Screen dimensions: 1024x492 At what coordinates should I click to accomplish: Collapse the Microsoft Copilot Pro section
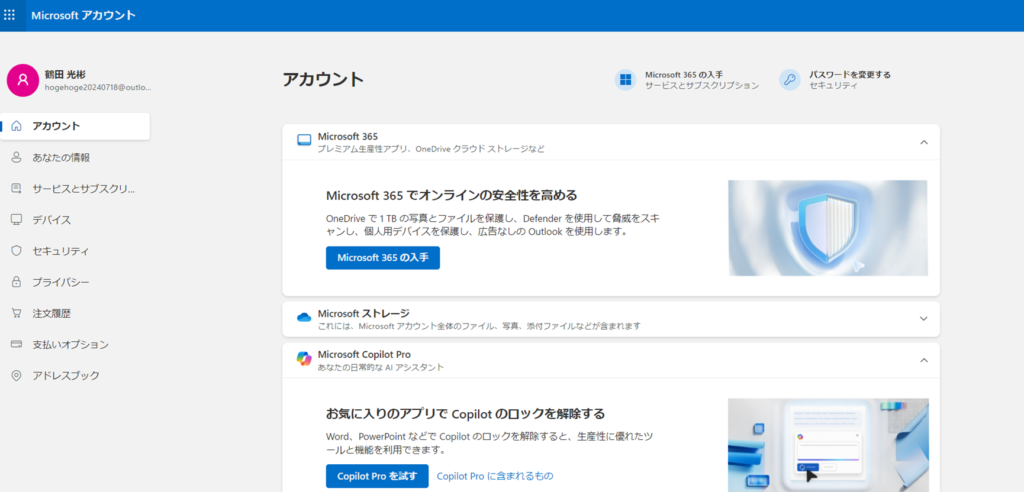[x=923, y=360]
